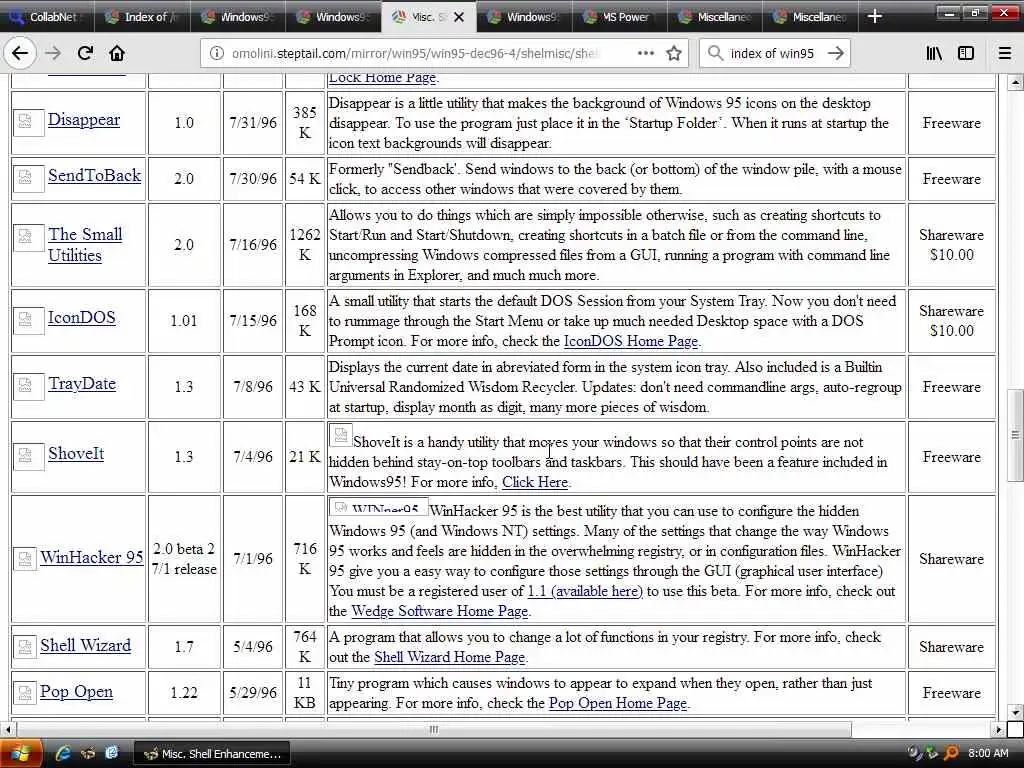The width and height of the screenshot is (1024, 768).
Task: Open the browser home page
Action: pyautogui.click(x=117, y=54)
